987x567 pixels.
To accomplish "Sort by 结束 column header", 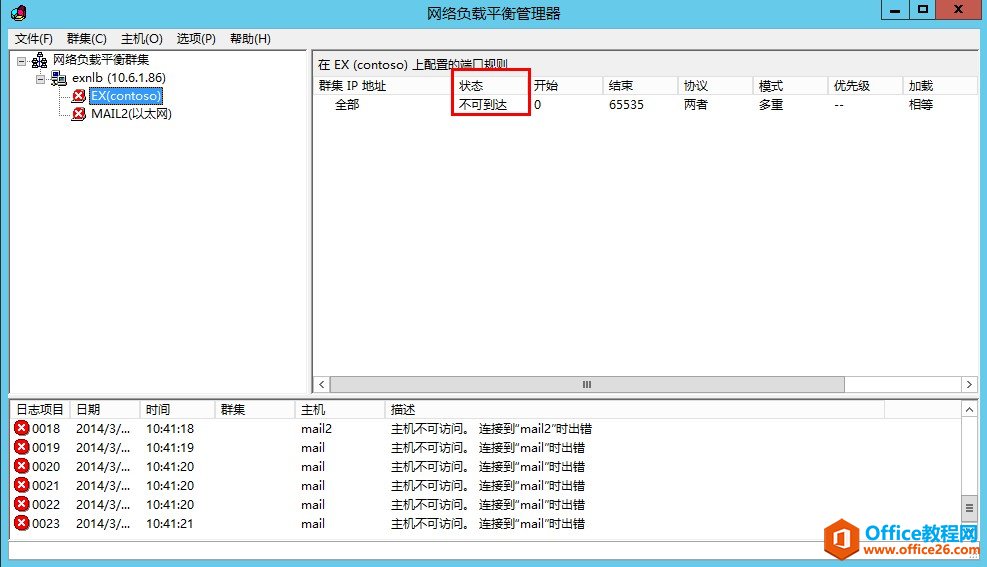I will 640,86.
